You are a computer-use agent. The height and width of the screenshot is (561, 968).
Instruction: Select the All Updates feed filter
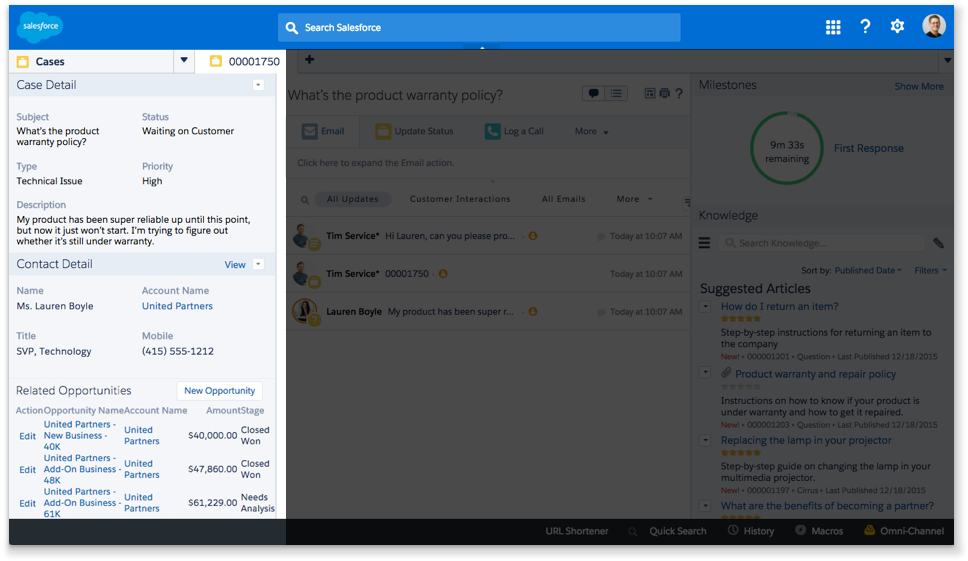pos(353,199)
